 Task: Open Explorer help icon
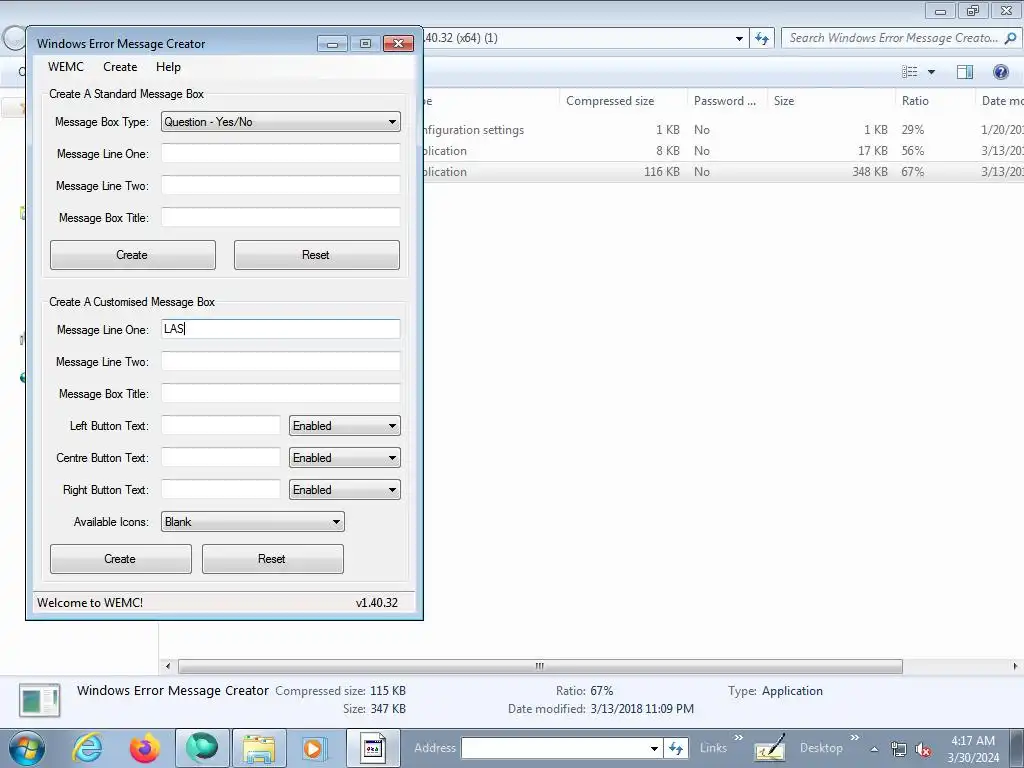pos(1000,72)
